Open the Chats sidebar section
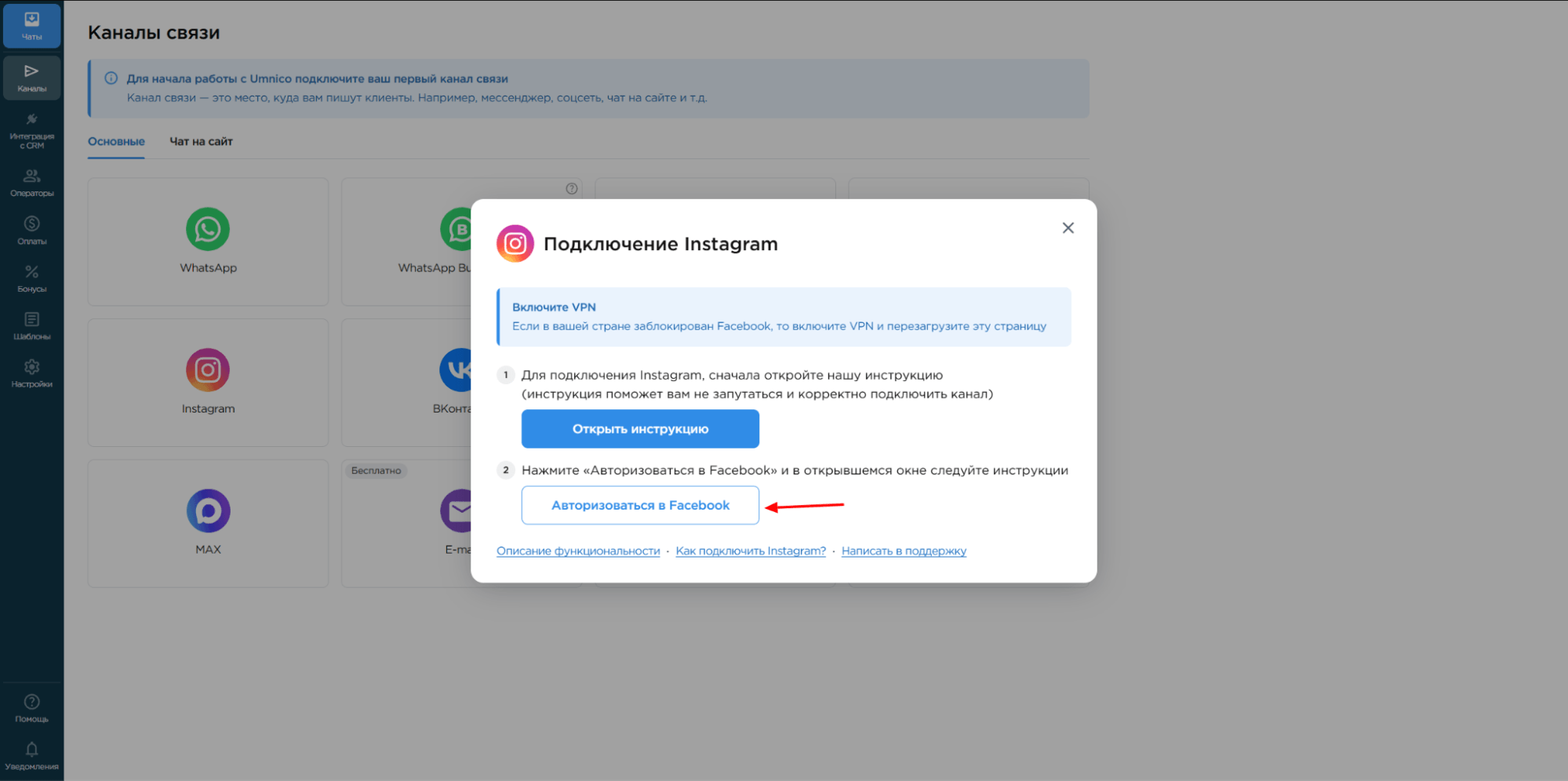Screen dimensions: 1568x781 [x=31, y=26]
